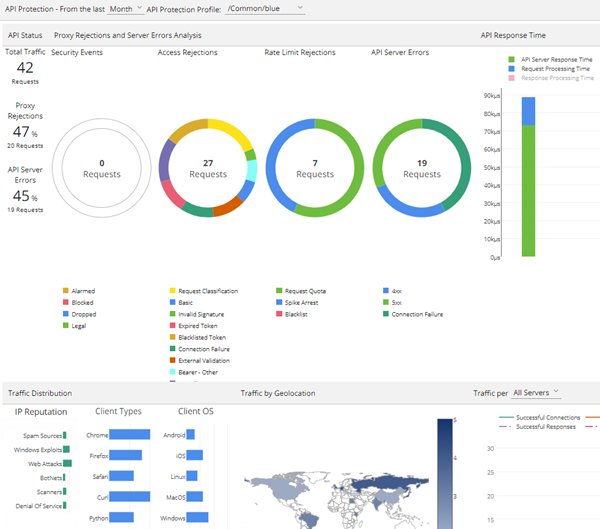Click the Request Classification legend marker

click(x=171, y=291)
